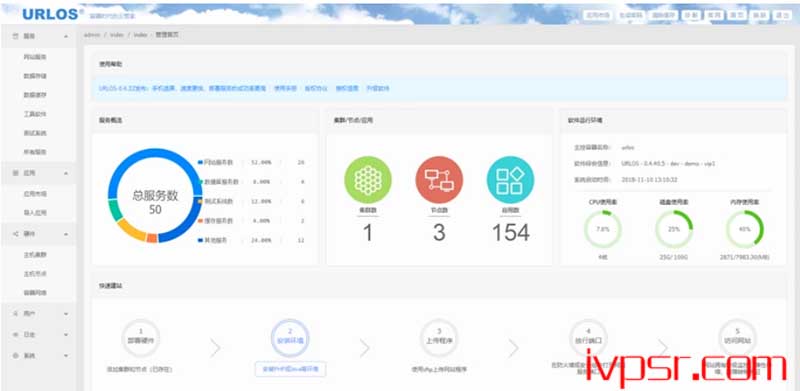Image resolution: width=800 pixels, height=391 pixels.
Task: Click the CPU usage 7.8% gauge
Action: pos(603,229)
